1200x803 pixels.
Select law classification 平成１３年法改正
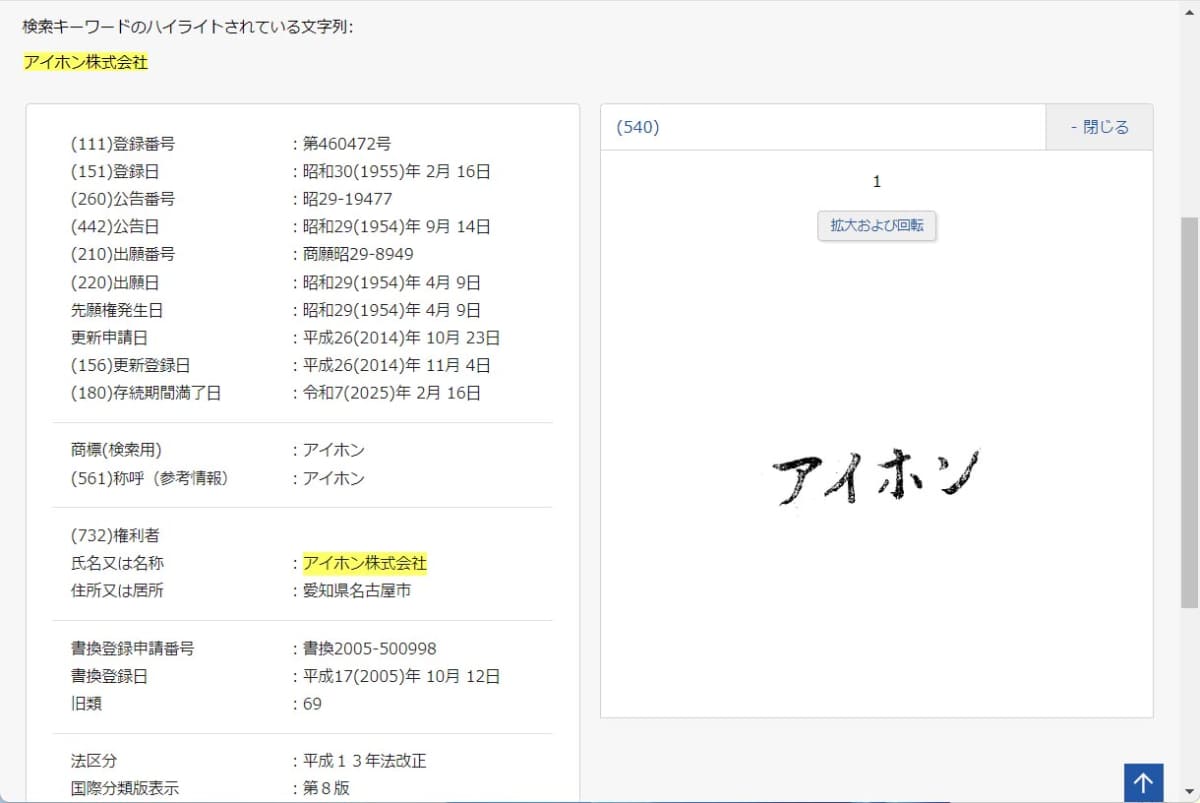[365, 761]
